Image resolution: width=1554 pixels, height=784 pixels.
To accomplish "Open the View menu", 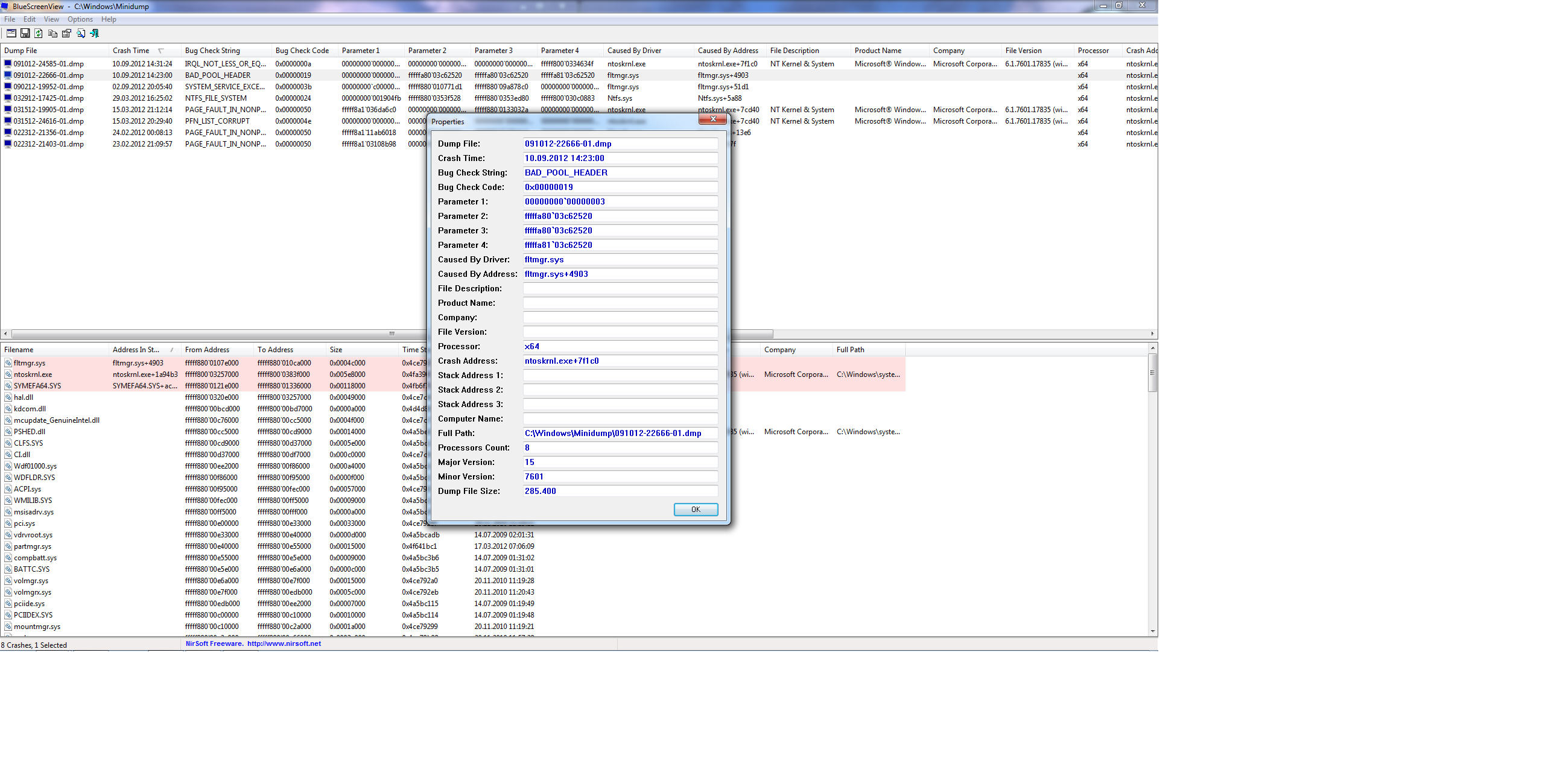I will (51, 19).
